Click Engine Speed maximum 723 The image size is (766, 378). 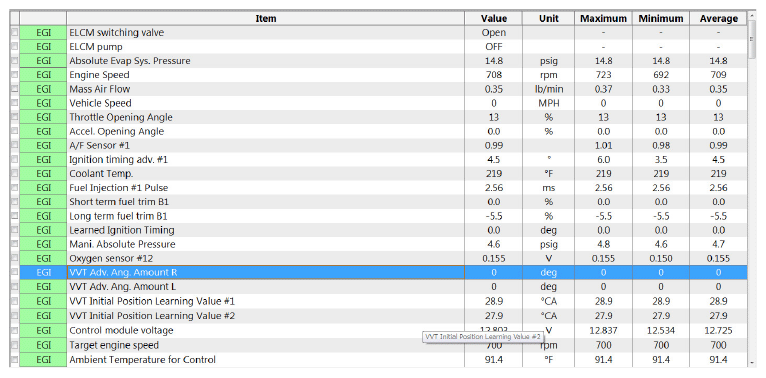[603, 75]
